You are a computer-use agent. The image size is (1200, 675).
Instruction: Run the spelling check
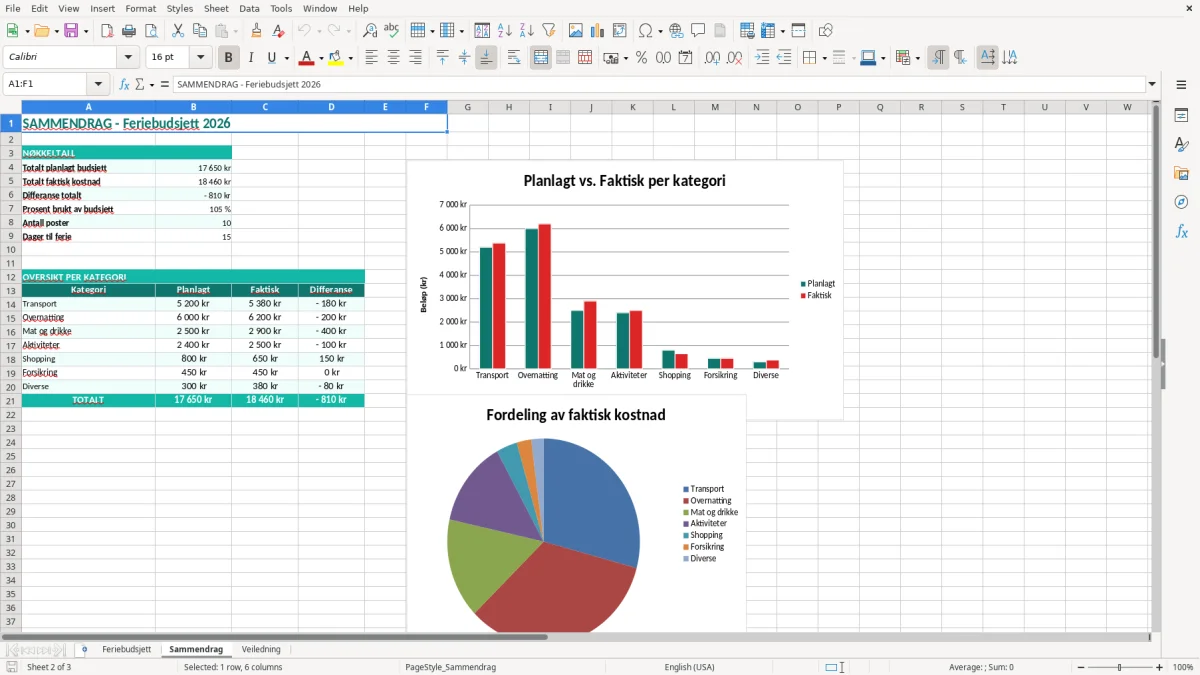point(392,31)
